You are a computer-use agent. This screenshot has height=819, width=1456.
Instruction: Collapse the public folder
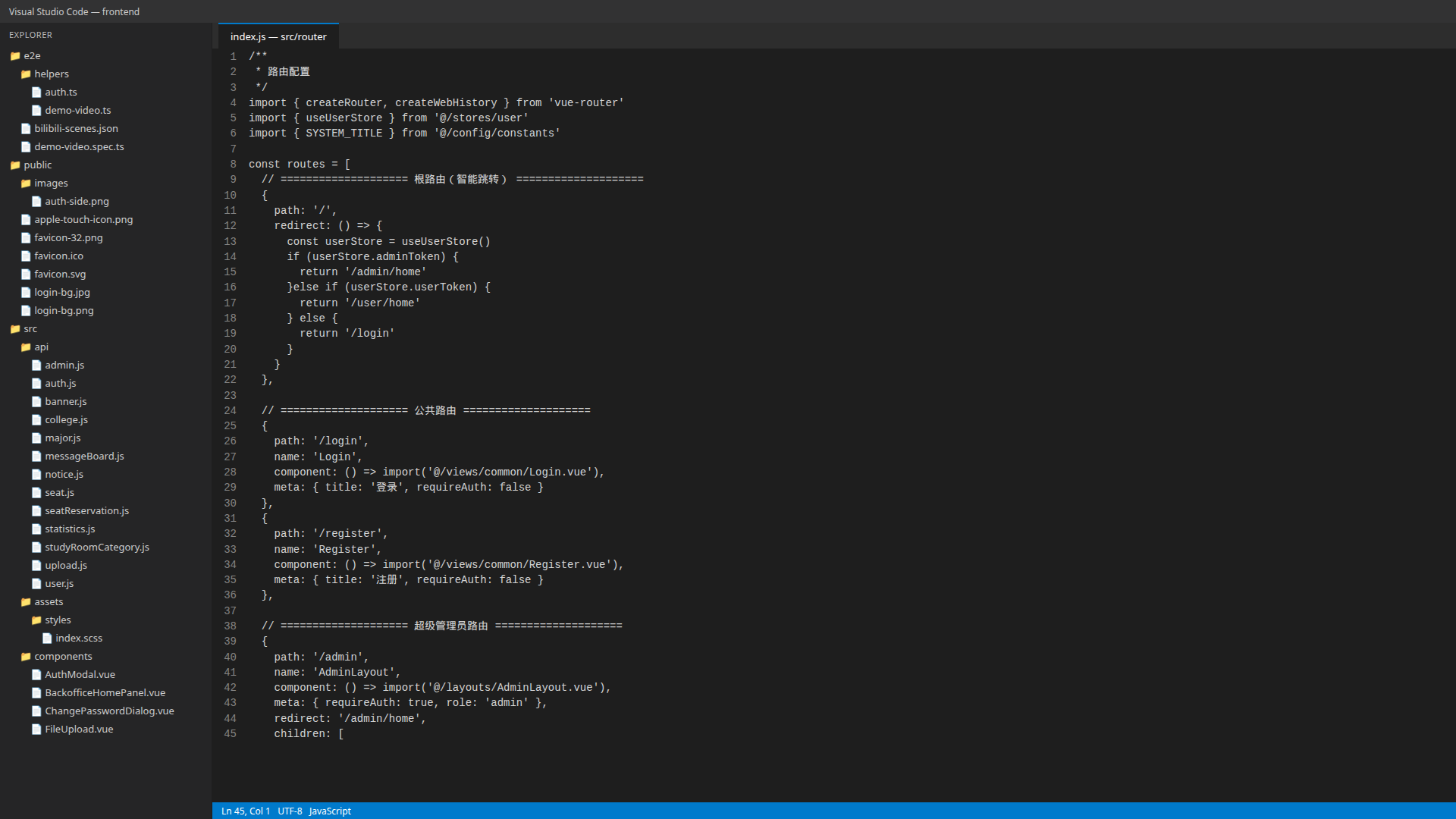pos(105,165)
